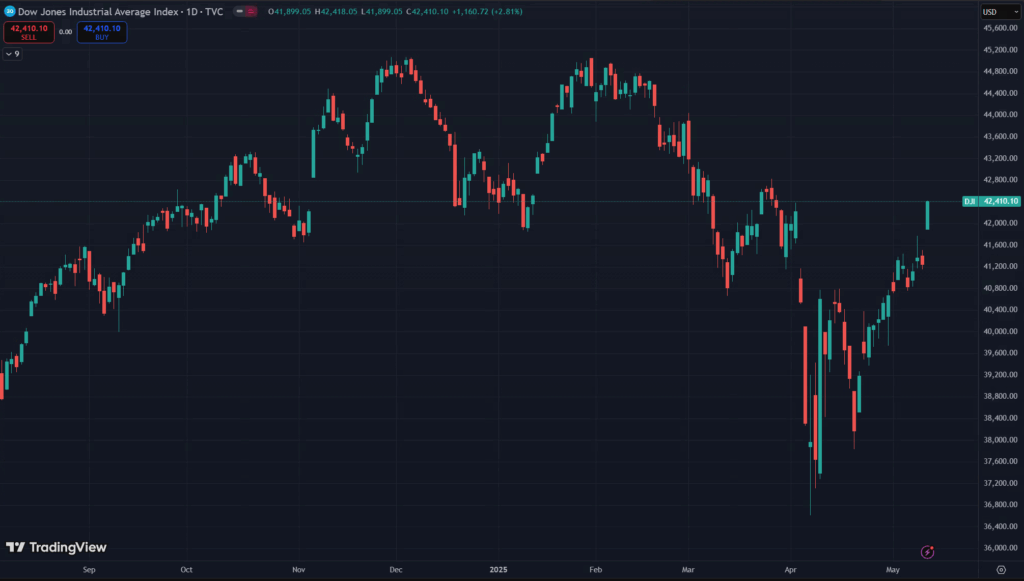The width and height of the screenshot is (1024, 581).
Task: Click the 2025 label on the time axis
Action: coord(498,570)
